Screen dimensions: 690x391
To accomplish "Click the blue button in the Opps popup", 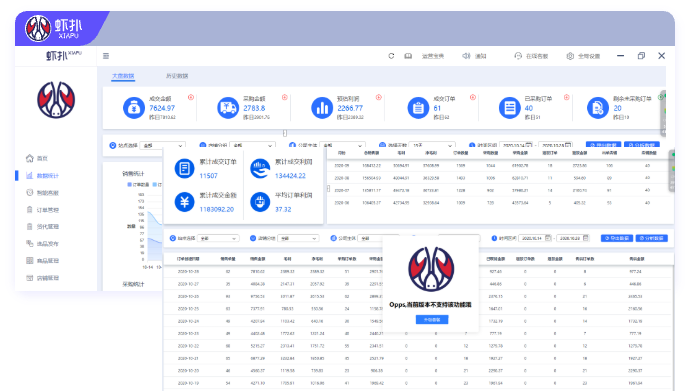I will click(432, 320).
